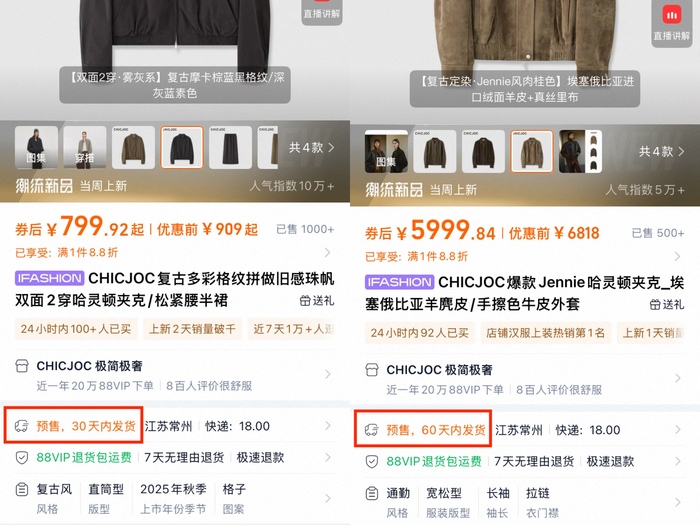
Task: Open the left shipping details chevron at 快递: 18.00
Action: (x=328, y=426)
